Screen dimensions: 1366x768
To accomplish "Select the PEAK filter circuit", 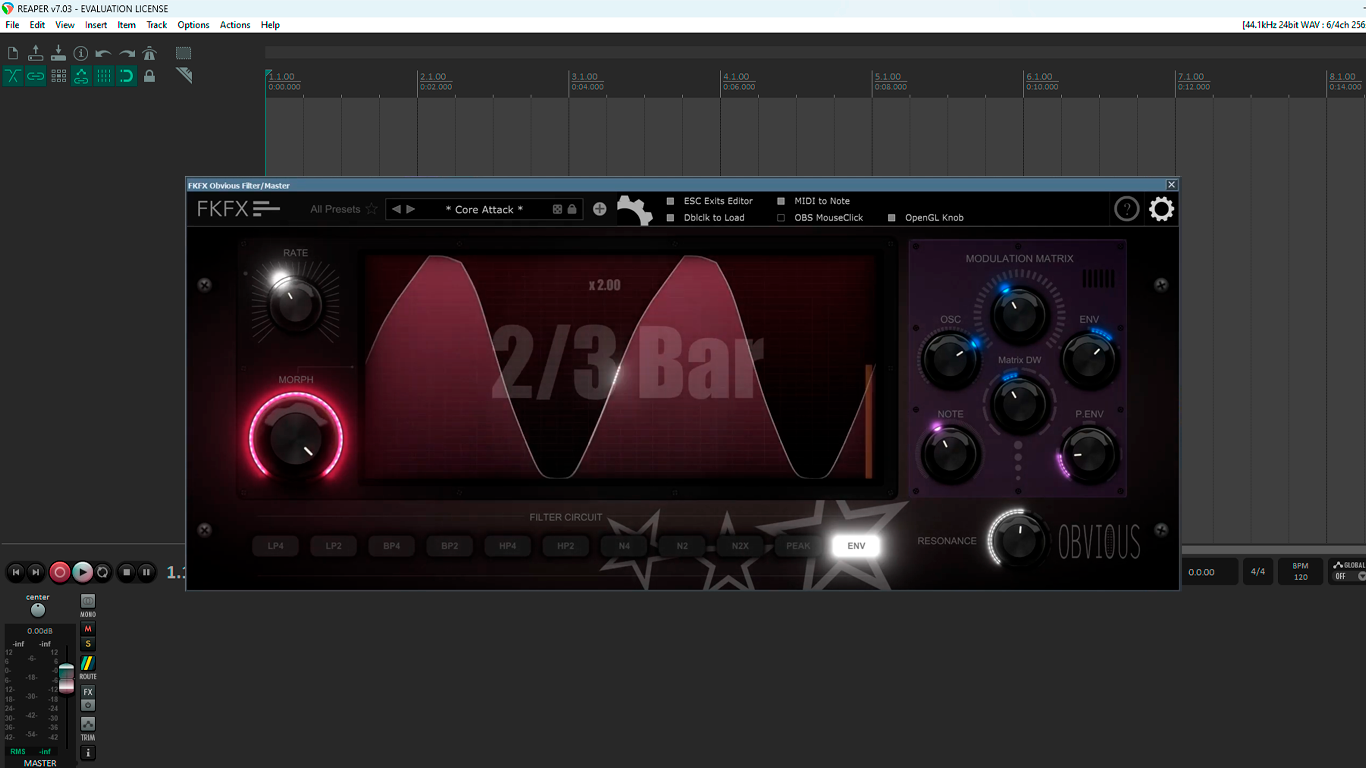I will (798, 546).
